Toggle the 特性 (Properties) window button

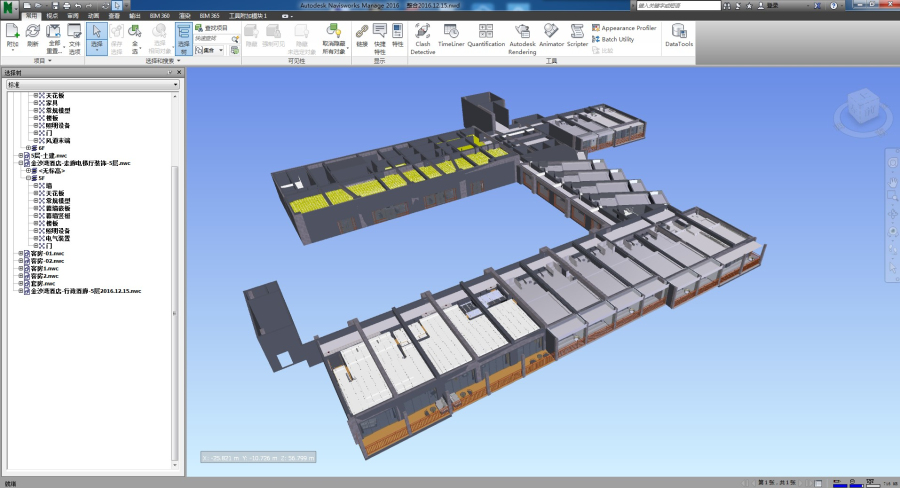pyautogui.click(x=397, y=38)
